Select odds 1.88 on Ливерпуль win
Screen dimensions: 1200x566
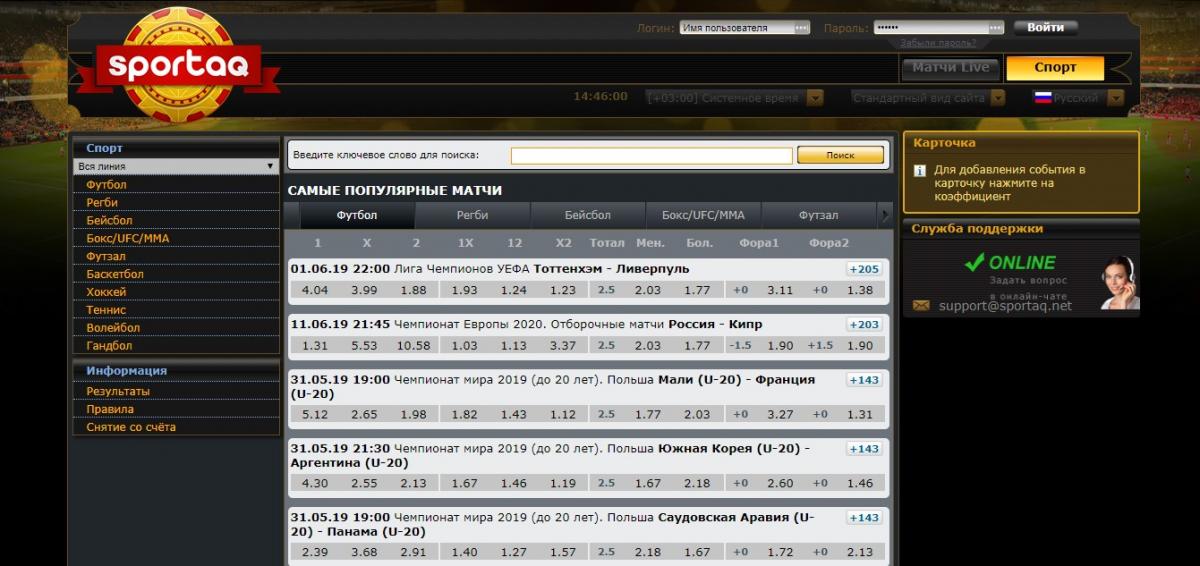pos(413,290)
